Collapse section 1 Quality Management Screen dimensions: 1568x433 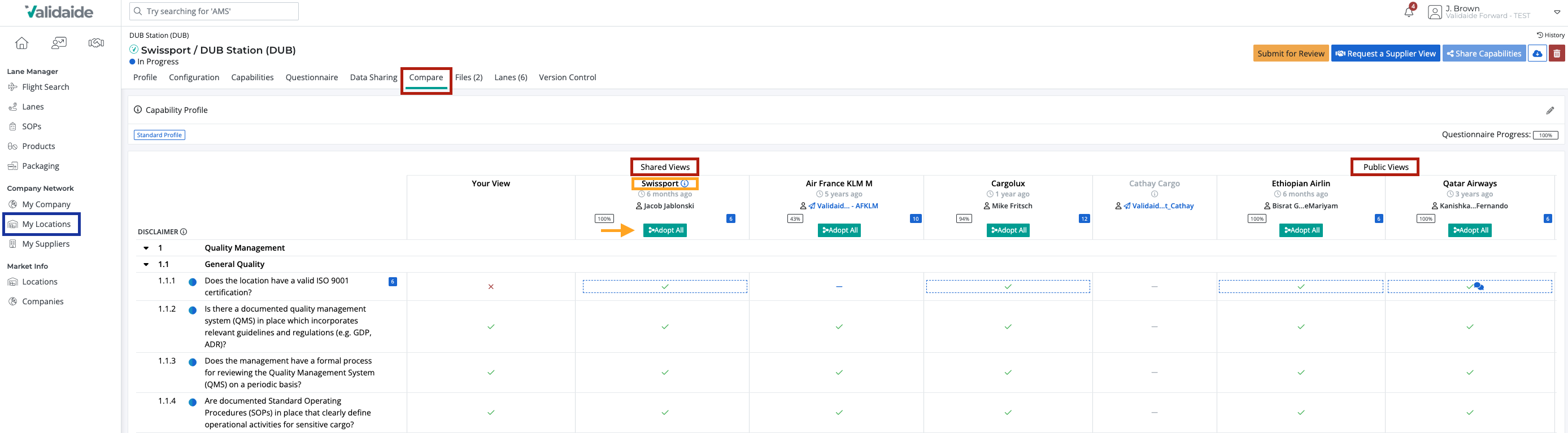(x=146, y=248)
